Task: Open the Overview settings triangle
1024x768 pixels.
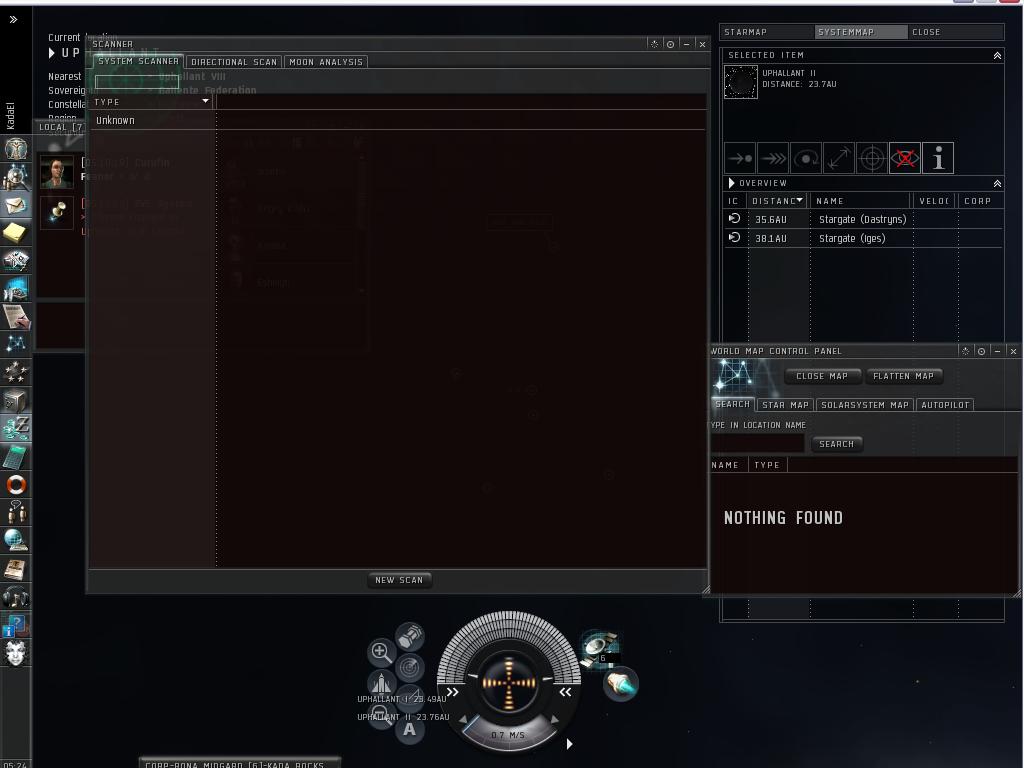Action: [731, 184]
